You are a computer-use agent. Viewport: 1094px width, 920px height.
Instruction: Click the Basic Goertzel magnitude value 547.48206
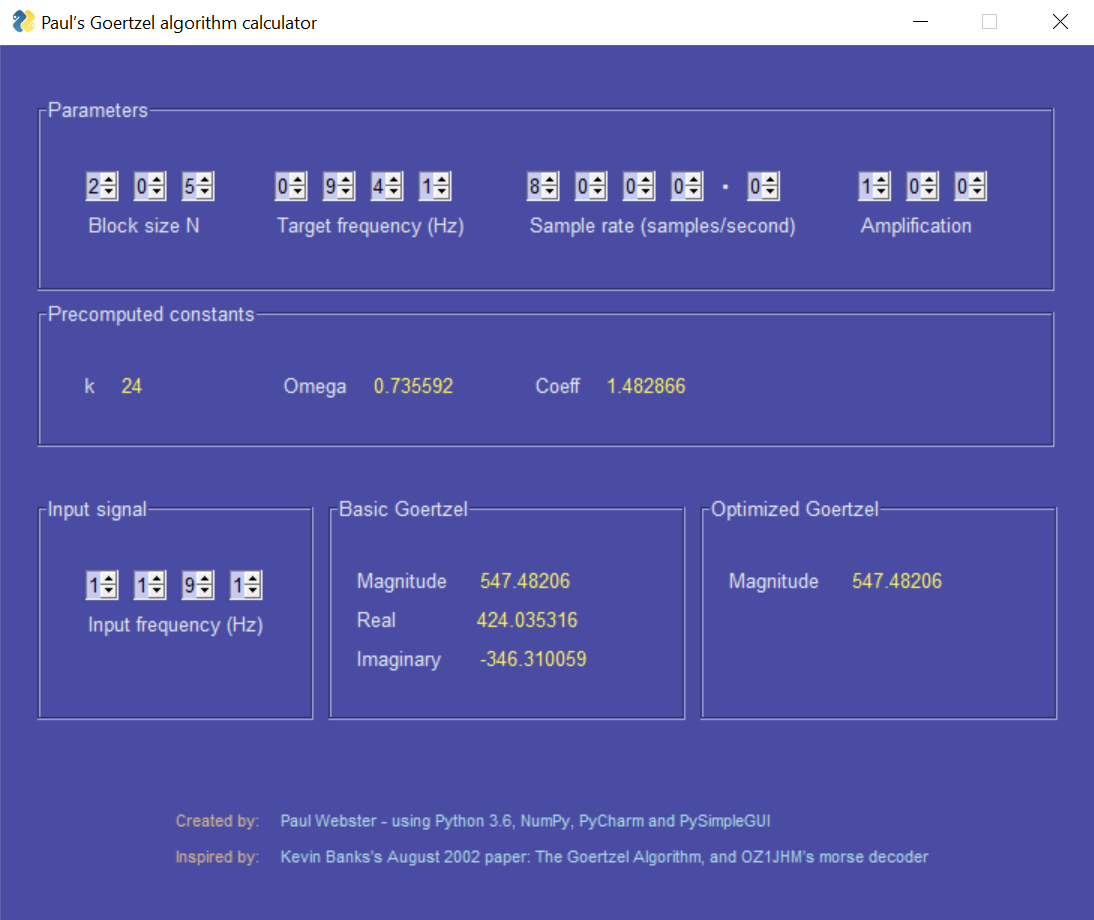[x=525, y=581]
